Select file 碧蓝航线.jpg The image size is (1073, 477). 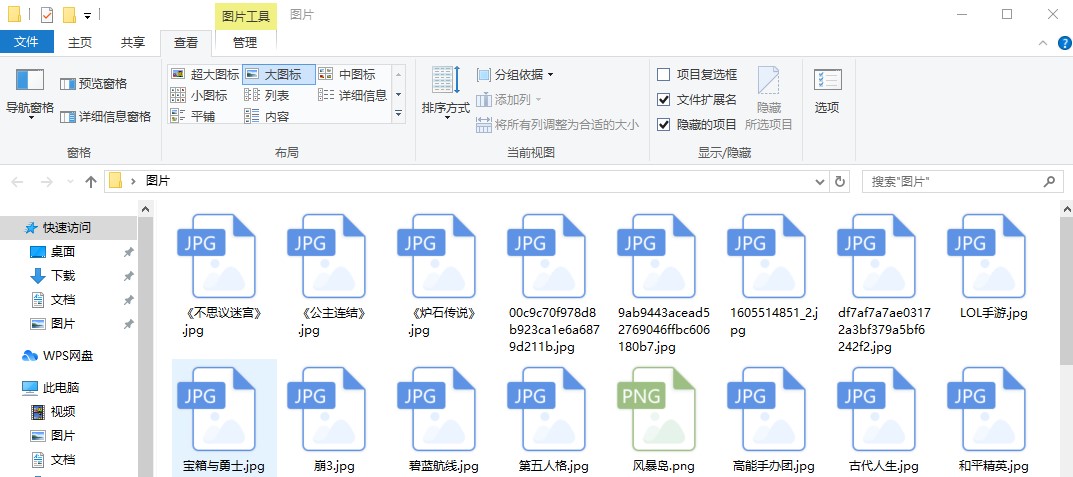[x=443, y=419]
